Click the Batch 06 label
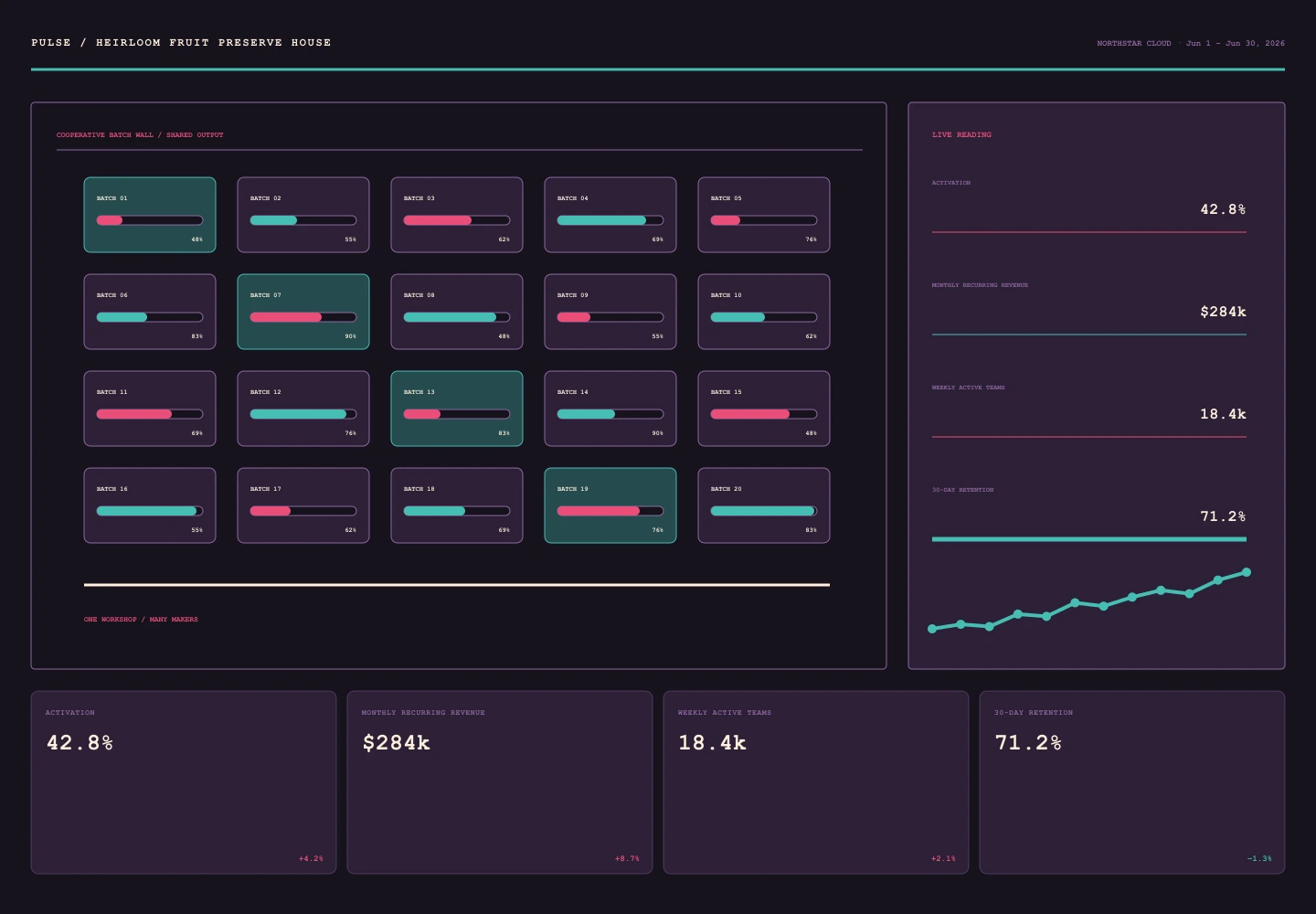Viewport: 1316px width, 914px height. (x=112, y=295)
